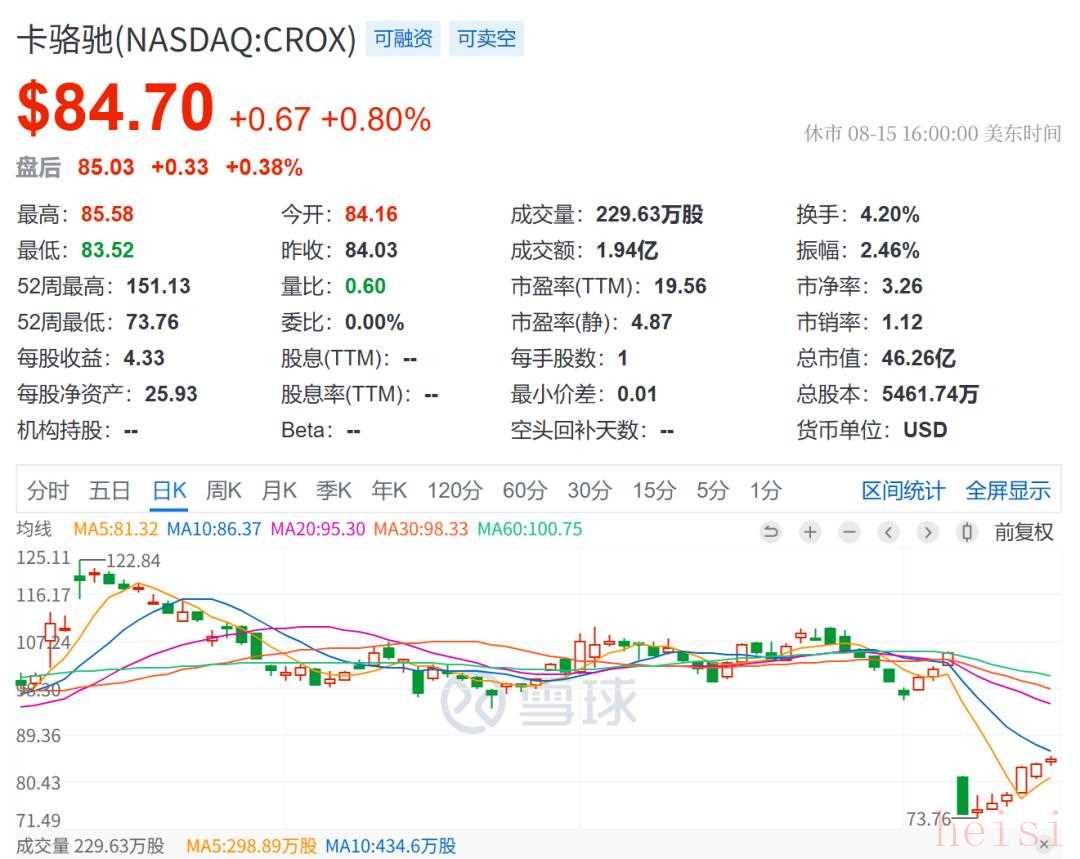Switch to 月K monthly chart
Screen dimensions: 1080x859
[279, 491]
